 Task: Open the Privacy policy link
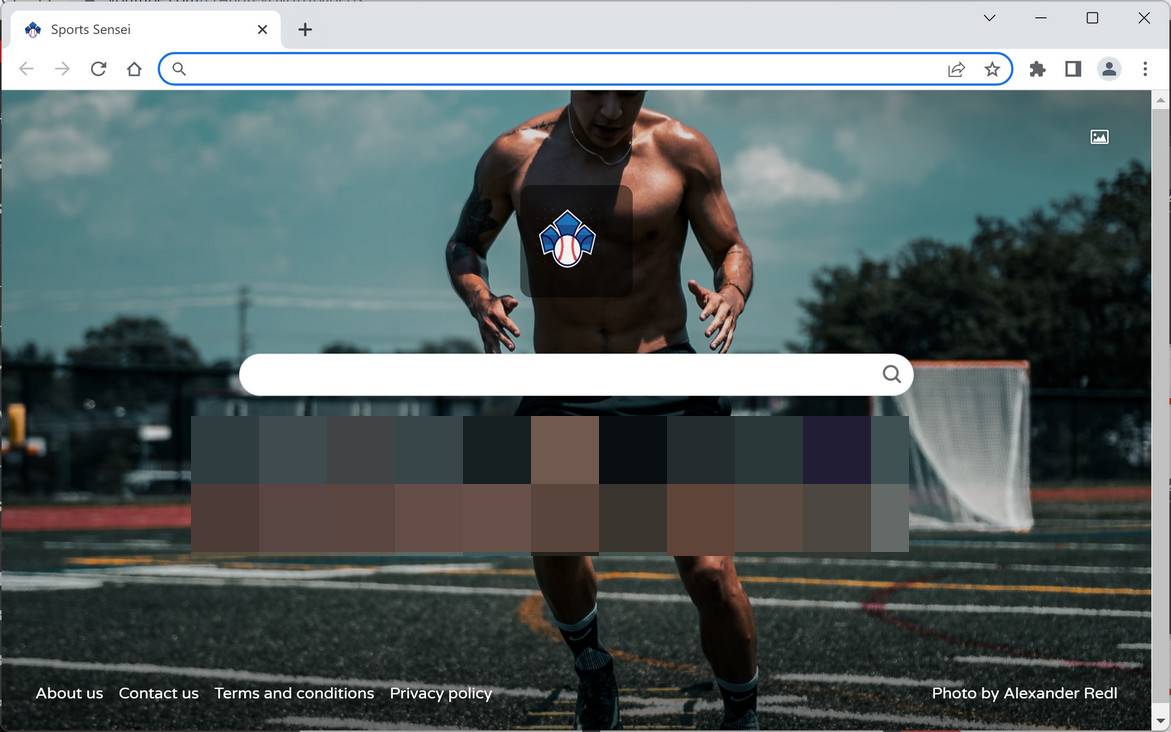point(440,692)
